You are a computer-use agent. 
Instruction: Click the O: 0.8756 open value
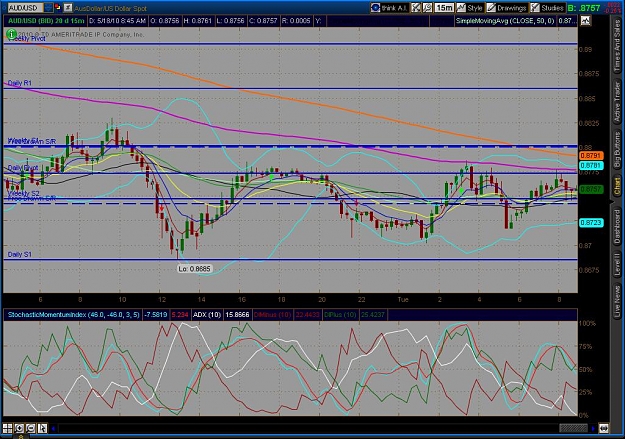165,21
